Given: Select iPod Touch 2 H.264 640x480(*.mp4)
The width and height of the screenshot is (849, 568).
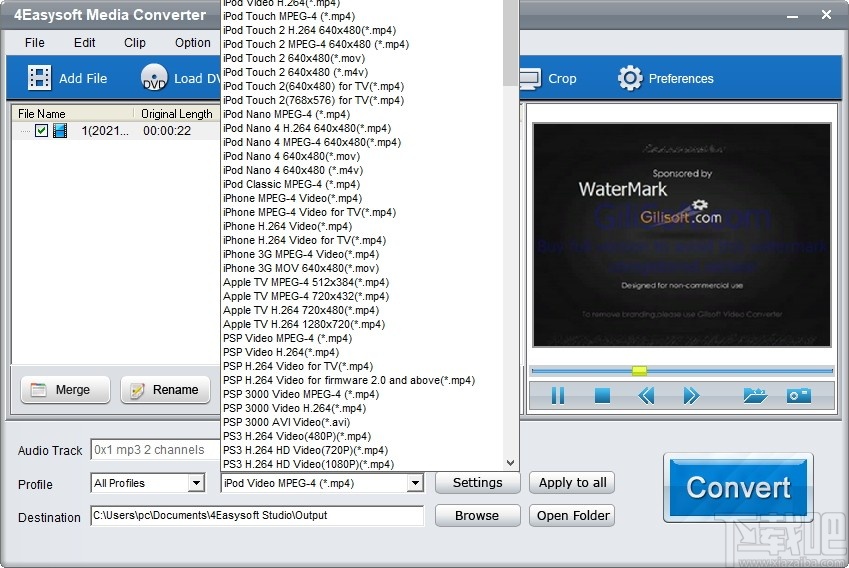Looking at the screenshot, I should (x=310, y=30).
